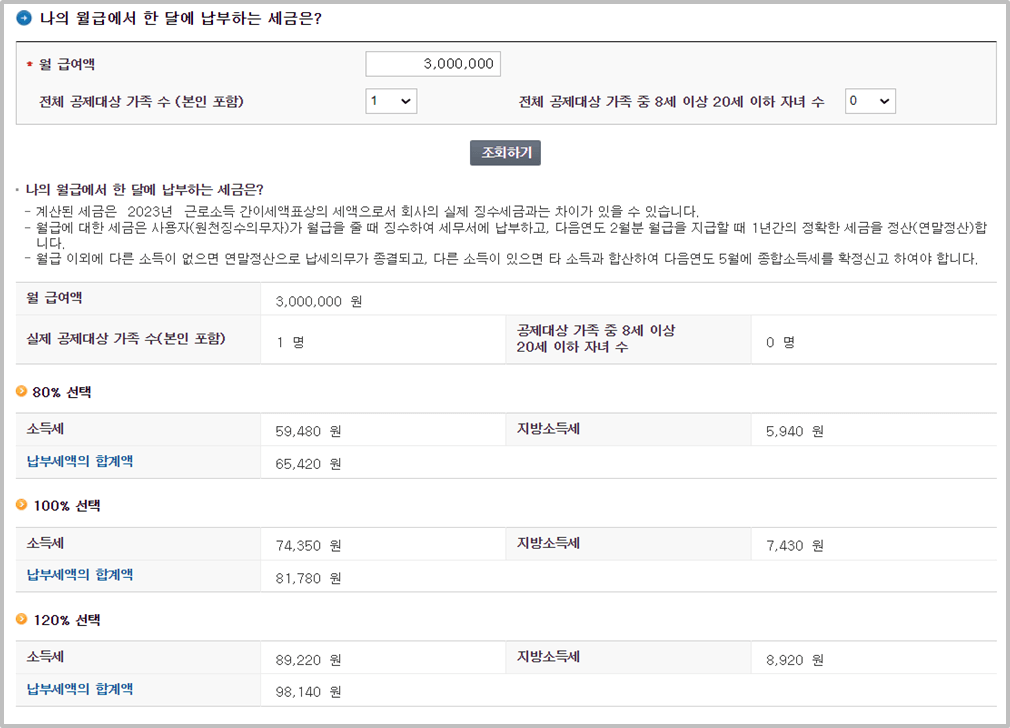Open the 전체 공제대상 가족 수 dropdown
This screenshot has width=1010, height=728.
pos(390,100)
